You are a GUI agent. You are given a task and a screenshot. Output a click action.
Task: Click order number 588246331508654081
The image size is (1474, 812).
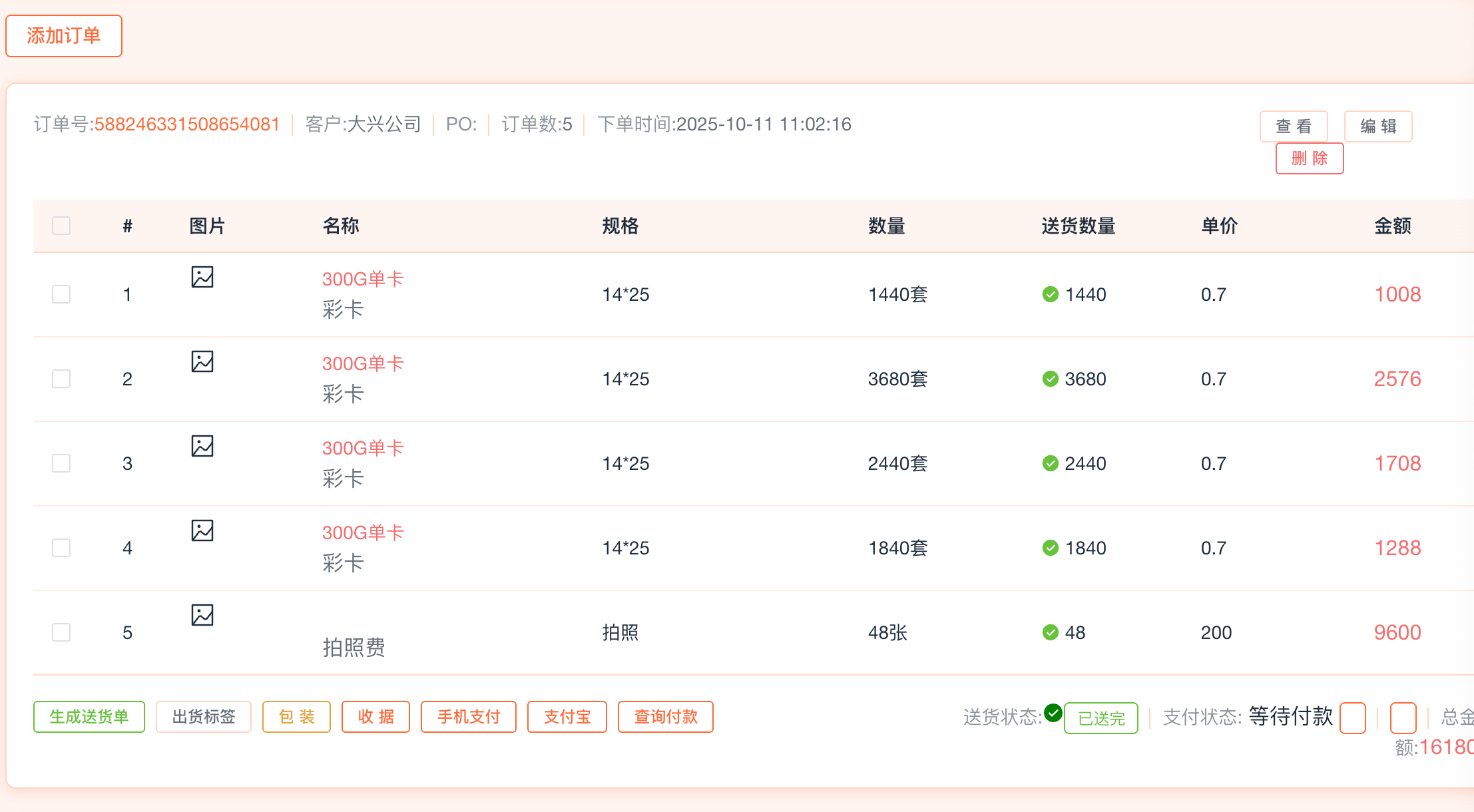click(x=187, y=124)
